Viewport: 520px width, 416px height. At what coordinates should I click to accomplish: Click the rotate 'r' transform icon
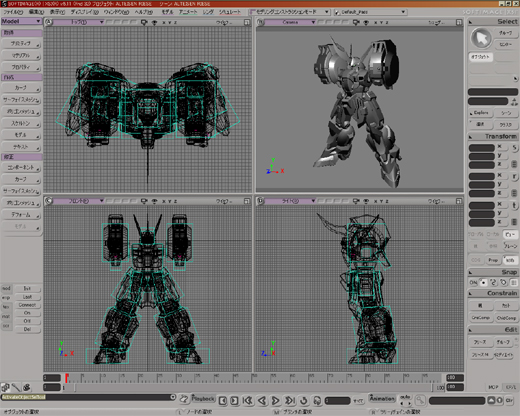tap(514, 177)
